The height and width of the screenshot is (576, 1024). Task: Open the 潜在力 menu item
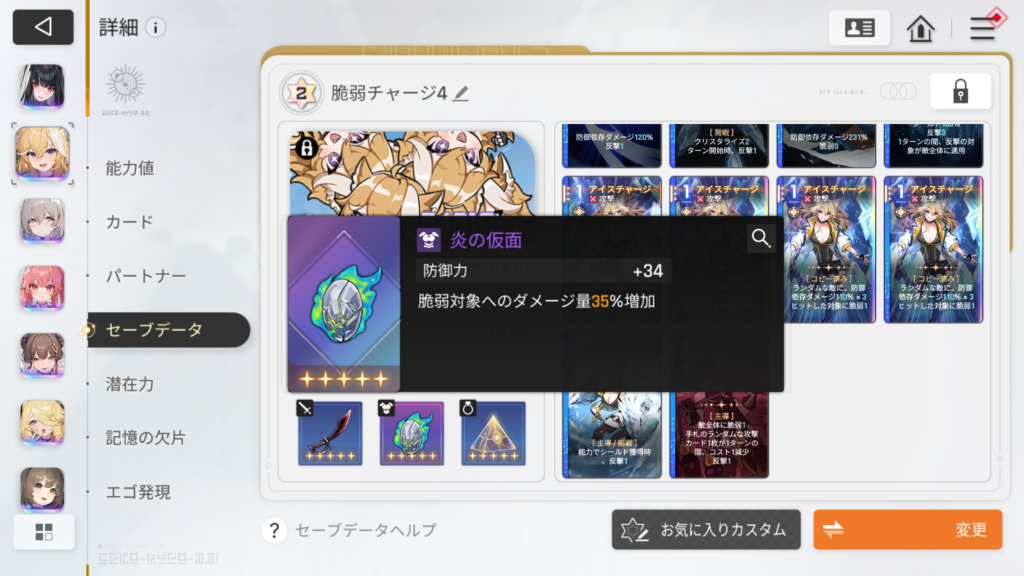(130, 384)
